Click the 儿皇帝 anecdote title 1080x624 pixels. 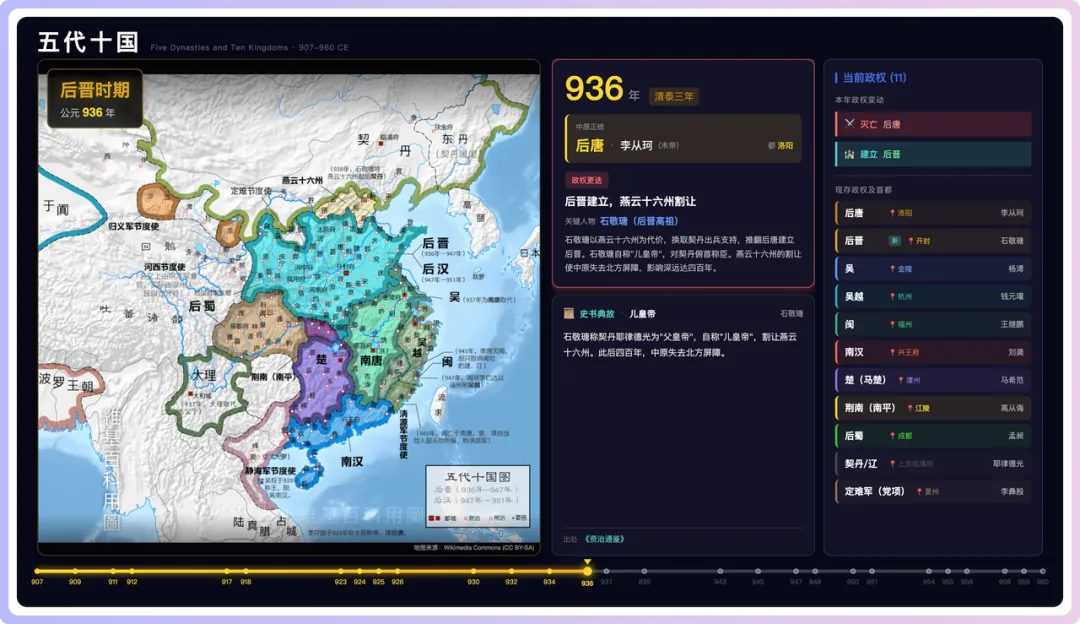pyautogui.click(x=642, y=313)
